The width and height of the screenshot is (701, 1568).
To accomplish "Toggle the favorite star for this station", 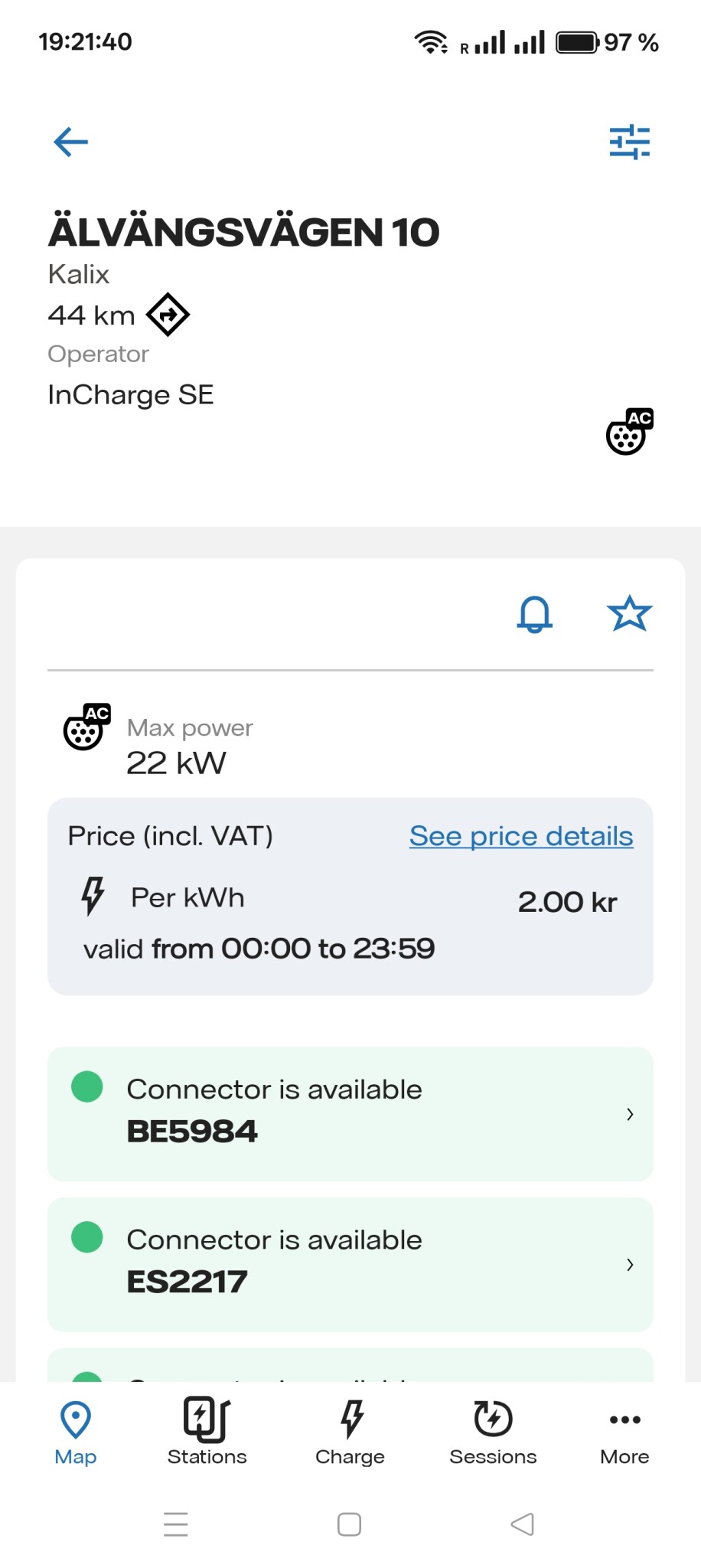I will [x=629, y=614].
